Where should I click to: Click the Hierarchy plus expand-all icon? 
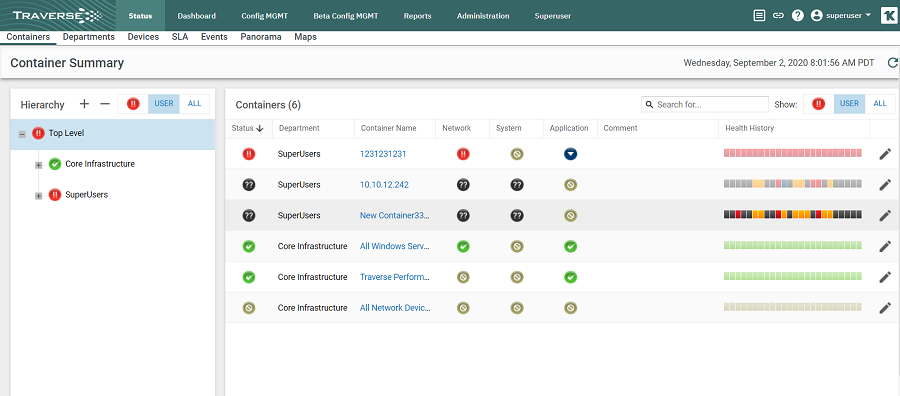click(x=84, y=104)
